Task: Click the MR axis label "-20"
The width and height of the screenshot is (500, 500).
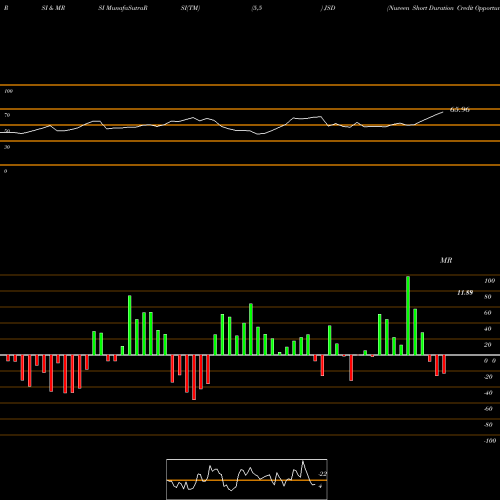Action: tap(488, 377)
